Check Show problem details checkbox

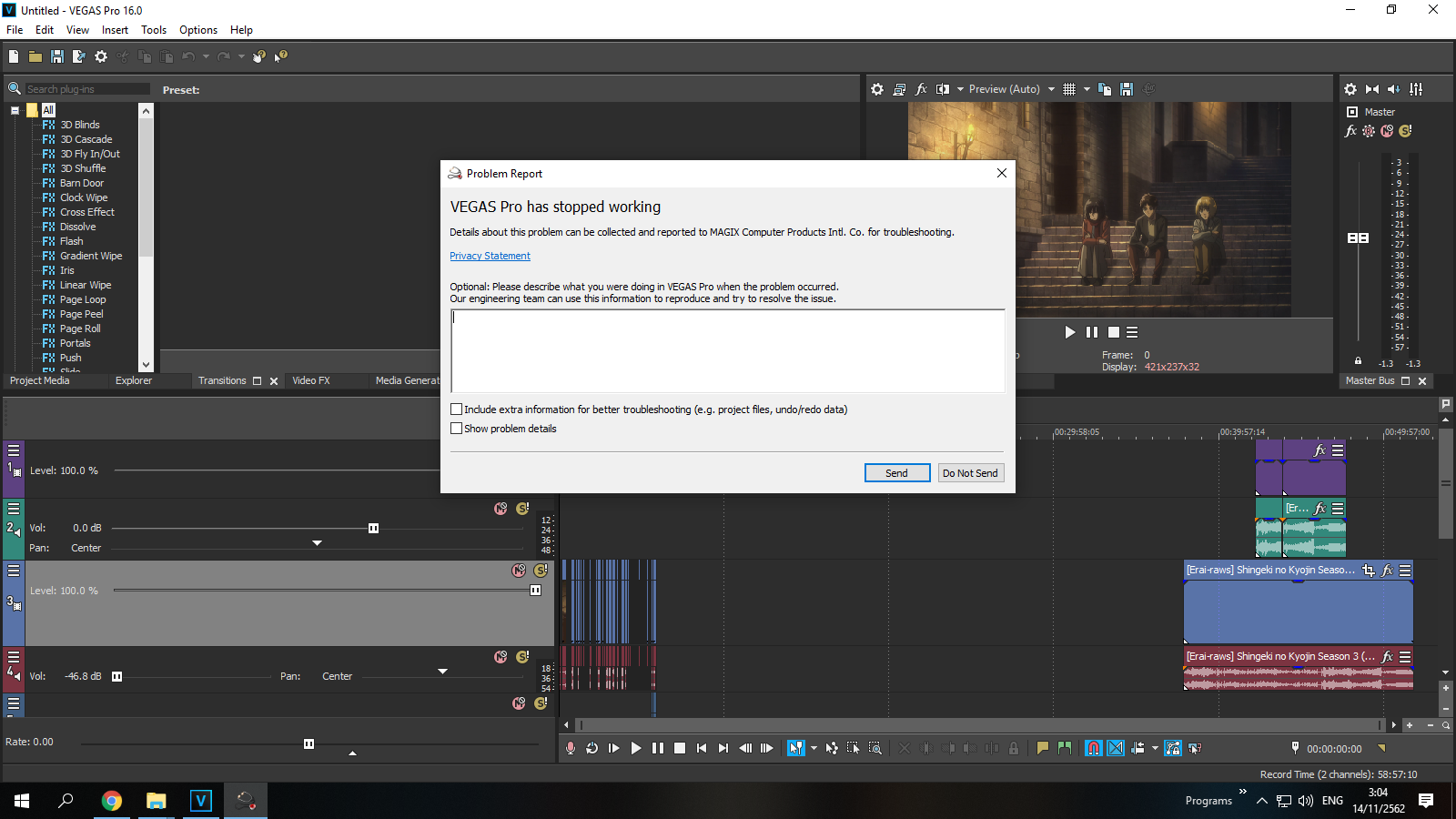pos(457,429)
